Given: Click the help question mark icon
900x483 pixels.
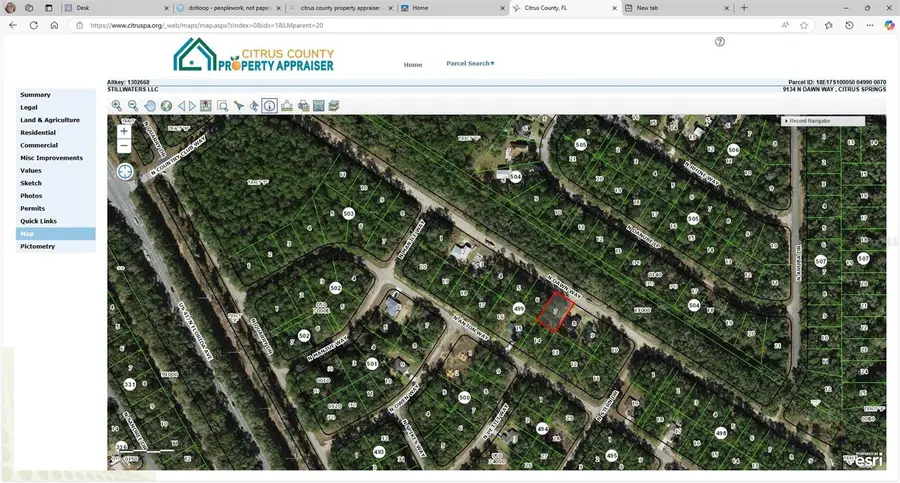Looking at the screenshot, I should pos(720,42).
